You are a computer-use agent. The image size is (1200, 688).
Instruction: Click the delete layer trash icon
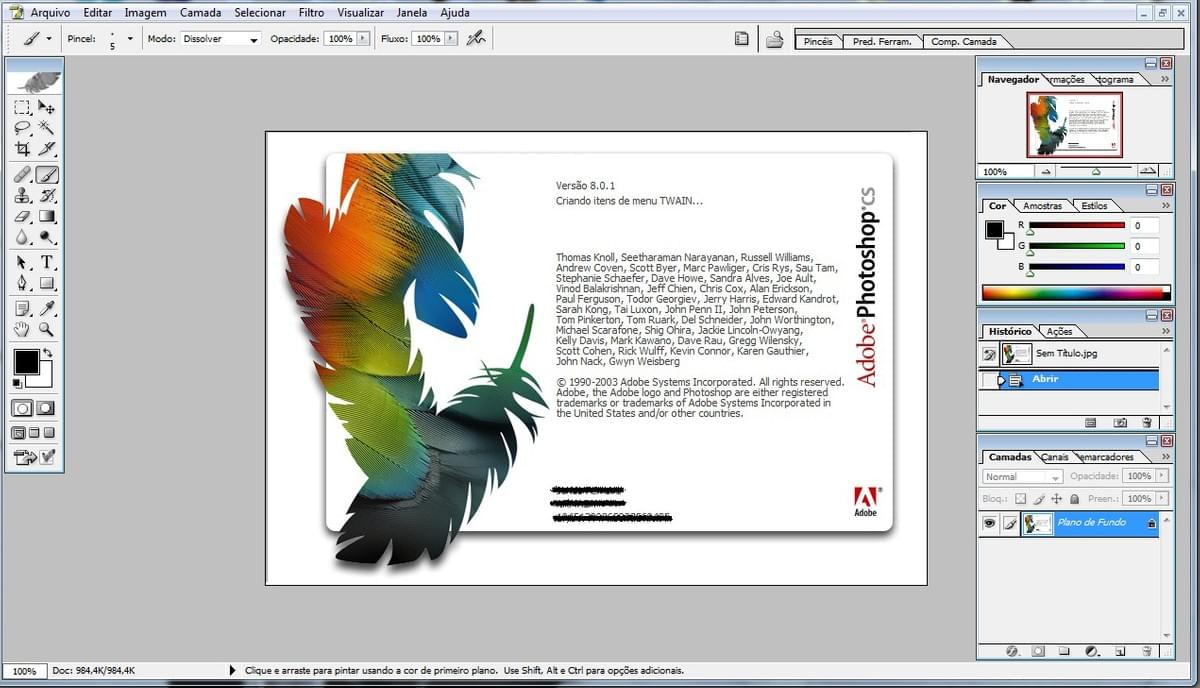[x=1147, y=651]
